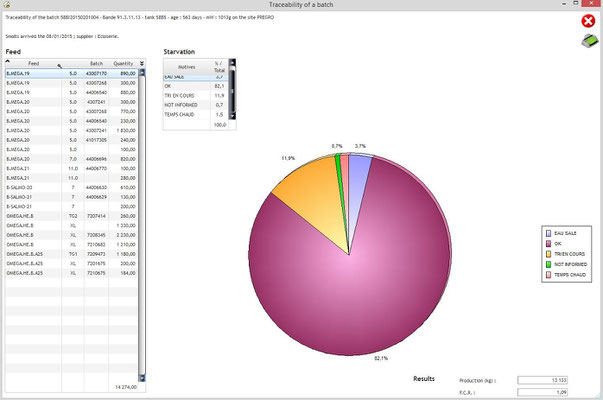
Task: Click the Starvation table scrollbar thumb
Action: [232, 89]
